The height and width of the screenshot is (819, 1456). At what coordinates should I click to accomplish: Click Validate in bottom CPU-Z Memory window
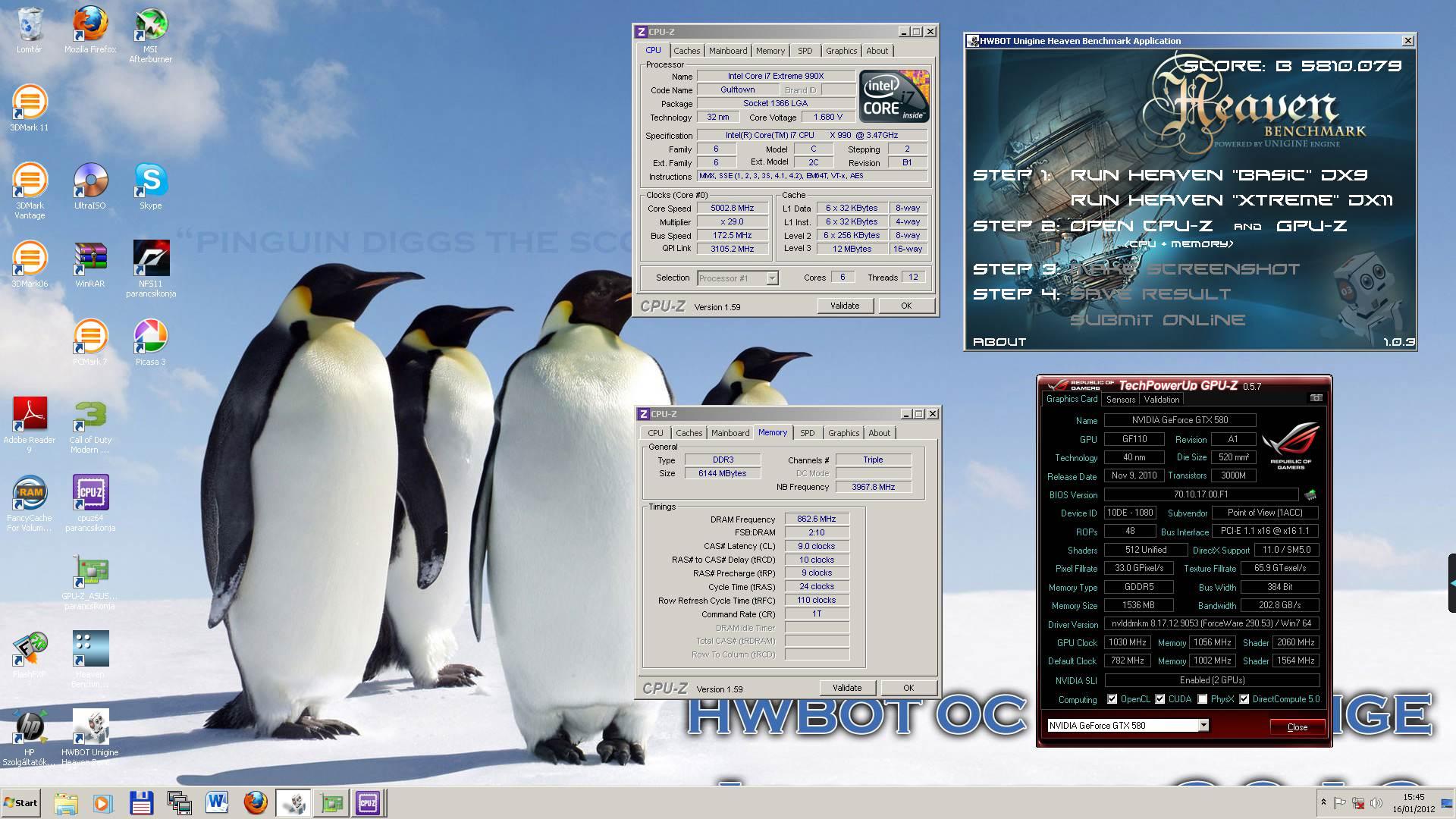[848, 688]
